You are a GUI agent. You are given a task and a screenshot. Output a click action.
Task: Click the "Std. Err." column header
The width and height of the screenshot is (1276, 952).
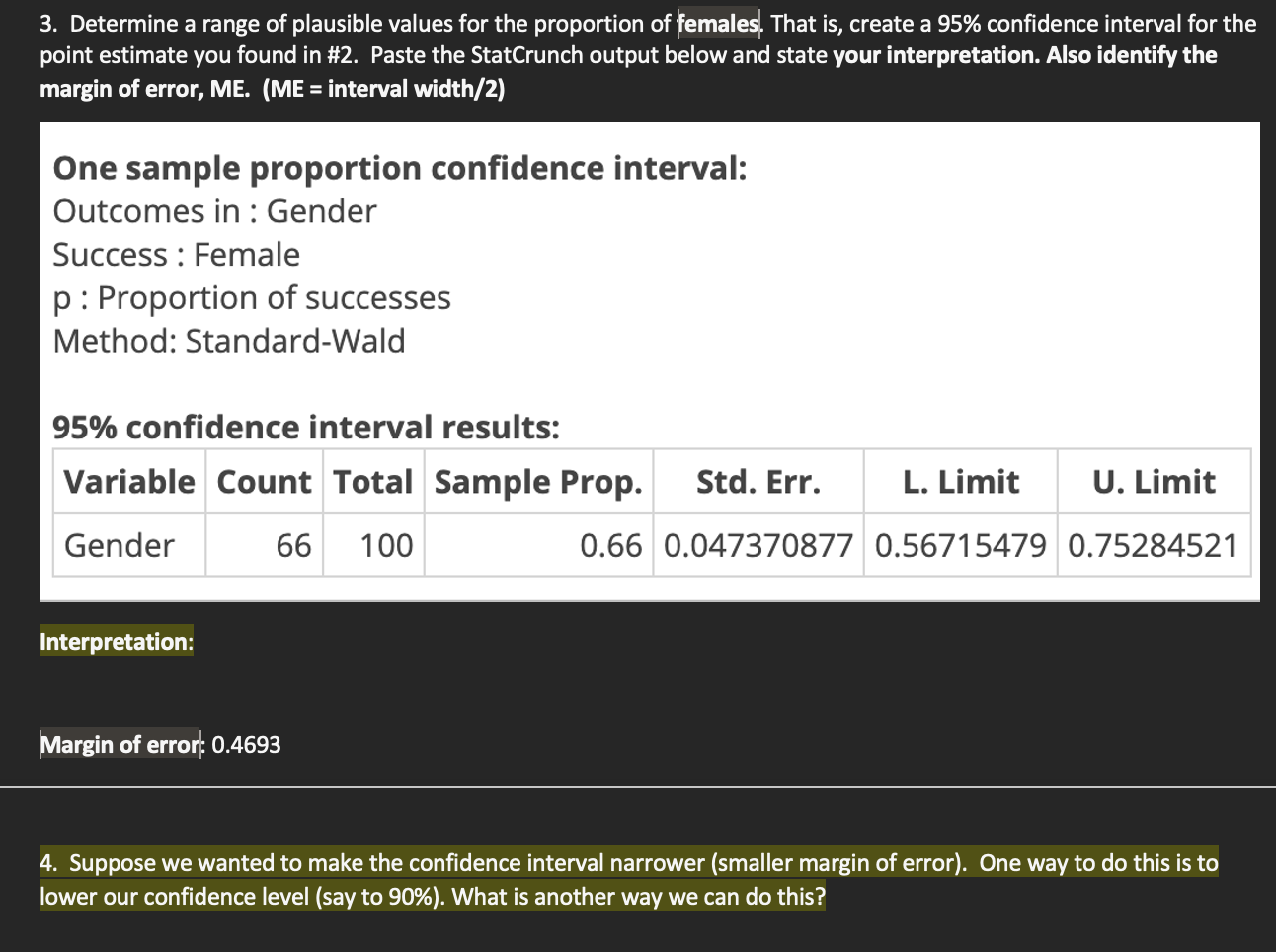[758, 482]
